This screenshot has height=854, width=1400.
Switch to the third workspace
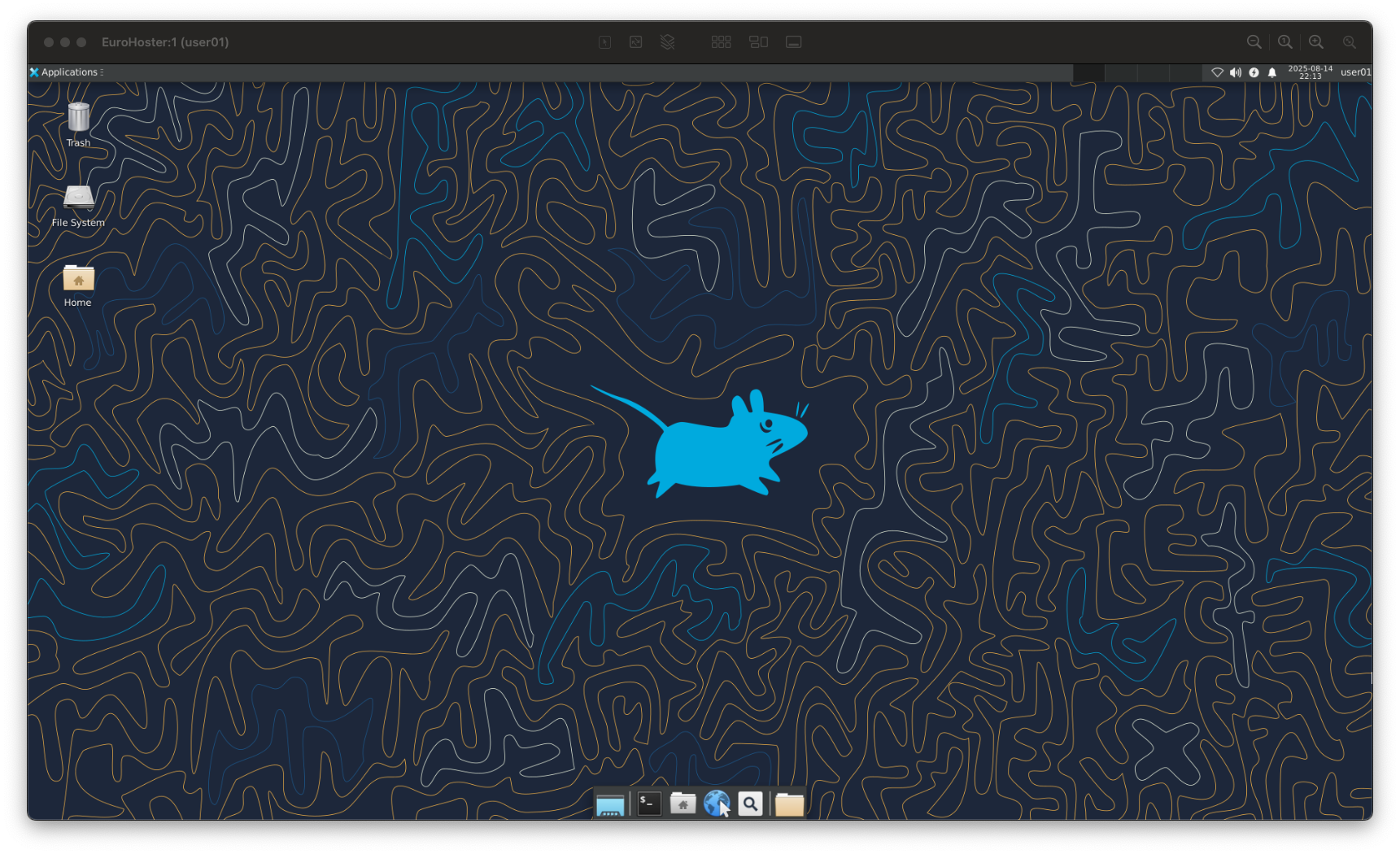[1153, 72]
